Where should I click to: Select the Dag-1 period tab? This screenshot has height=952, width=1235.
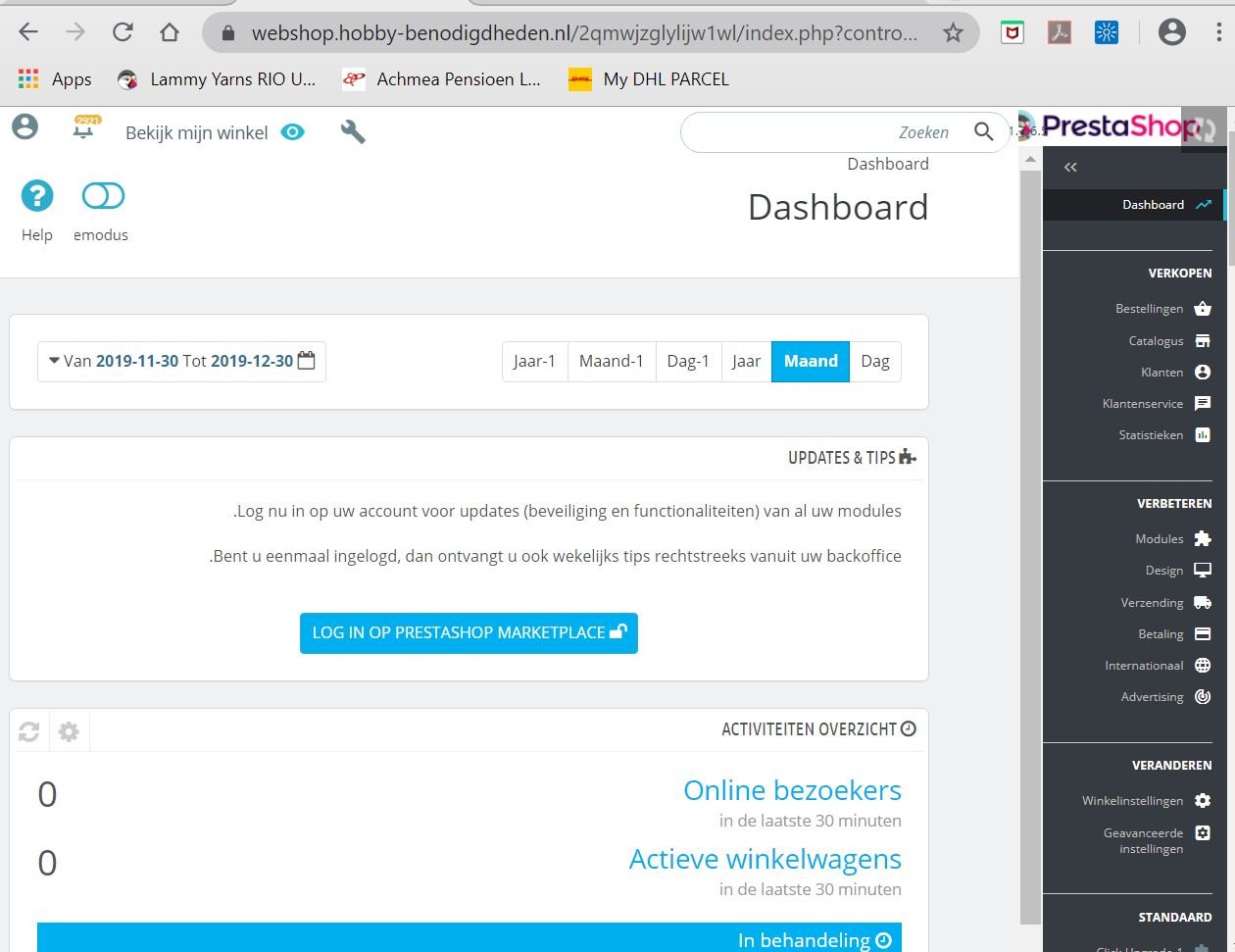688,361
